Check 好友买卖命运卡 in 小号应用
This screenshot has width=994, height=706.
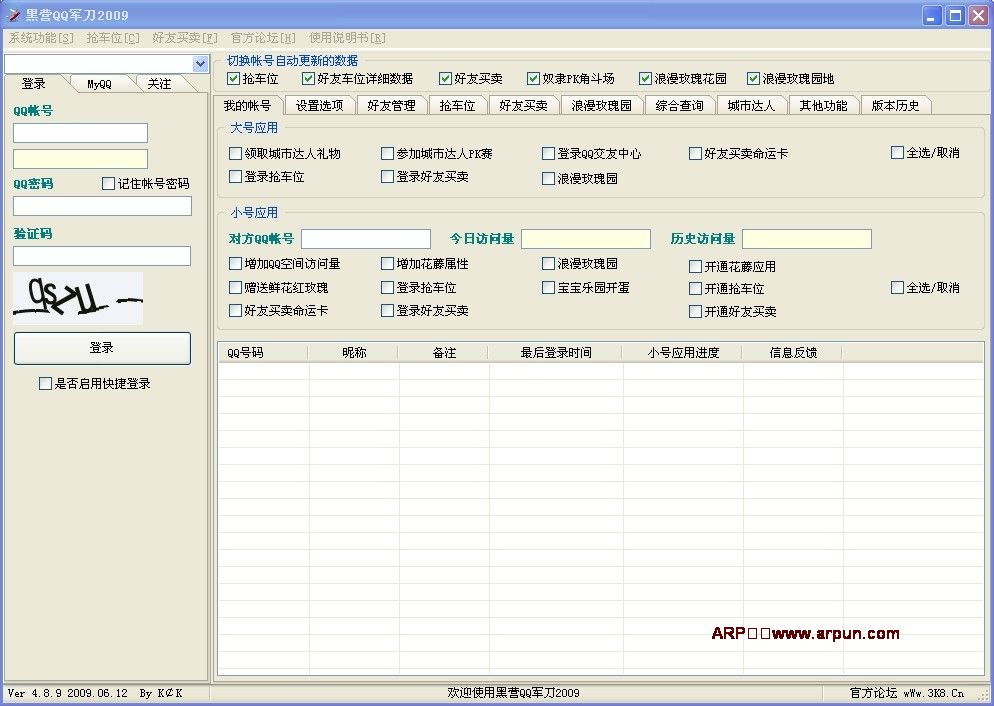click(235, 311)
